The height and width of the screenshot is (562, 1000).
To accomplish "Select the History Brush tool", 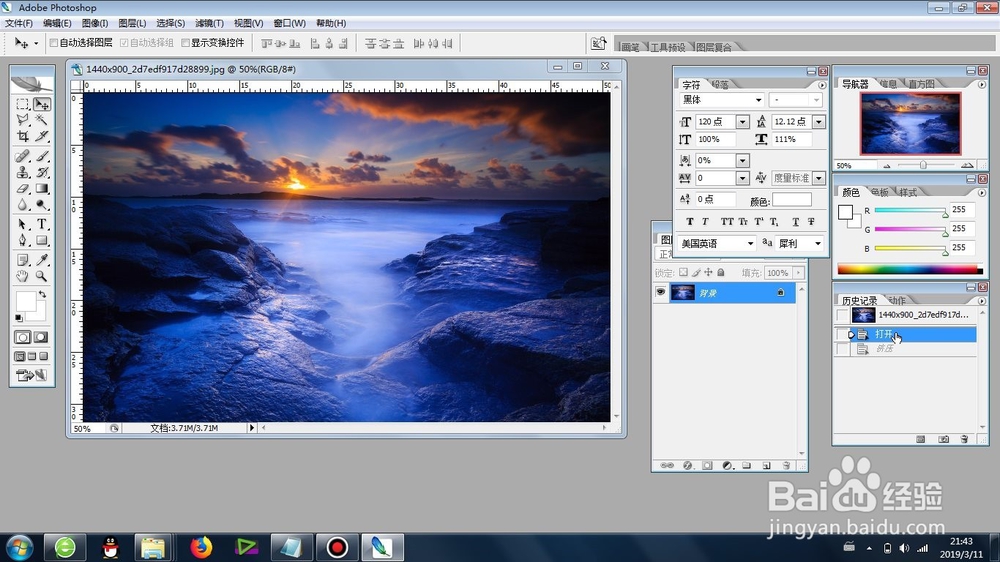I will tap(42, 172).
